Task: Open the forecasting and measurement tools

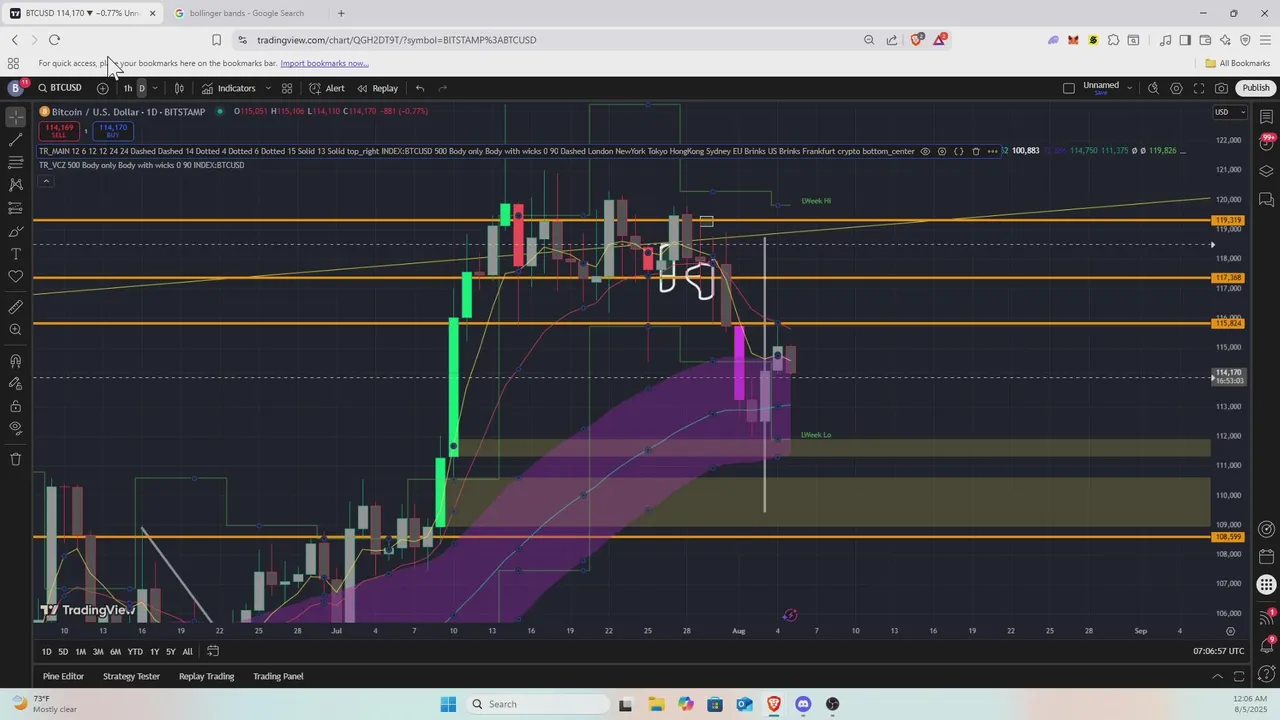Action: tap(15, 208)
